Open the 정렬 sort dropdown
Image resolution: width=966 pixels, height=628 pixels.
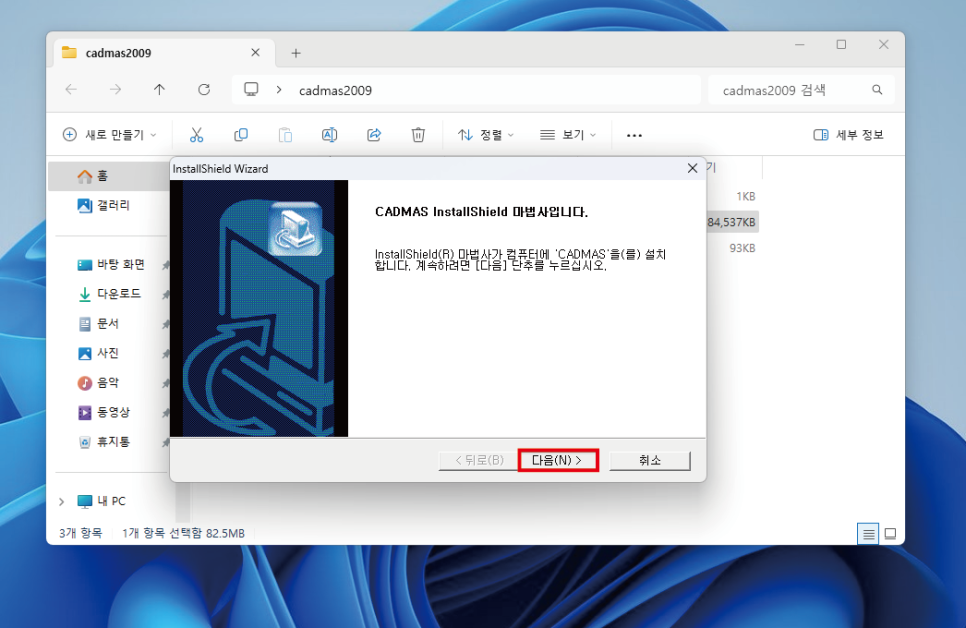[485, 134]
